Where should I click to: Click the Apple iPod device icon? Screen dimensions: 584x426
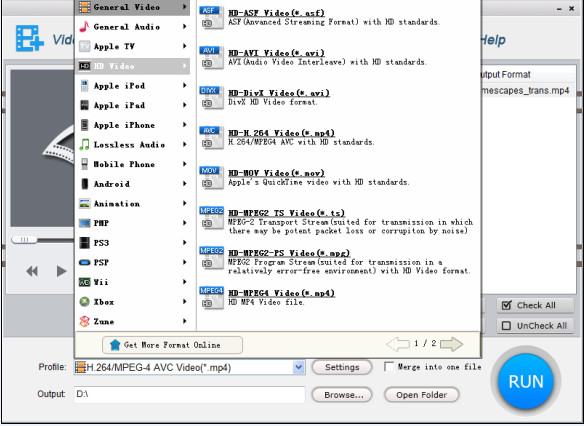point(85,86)
